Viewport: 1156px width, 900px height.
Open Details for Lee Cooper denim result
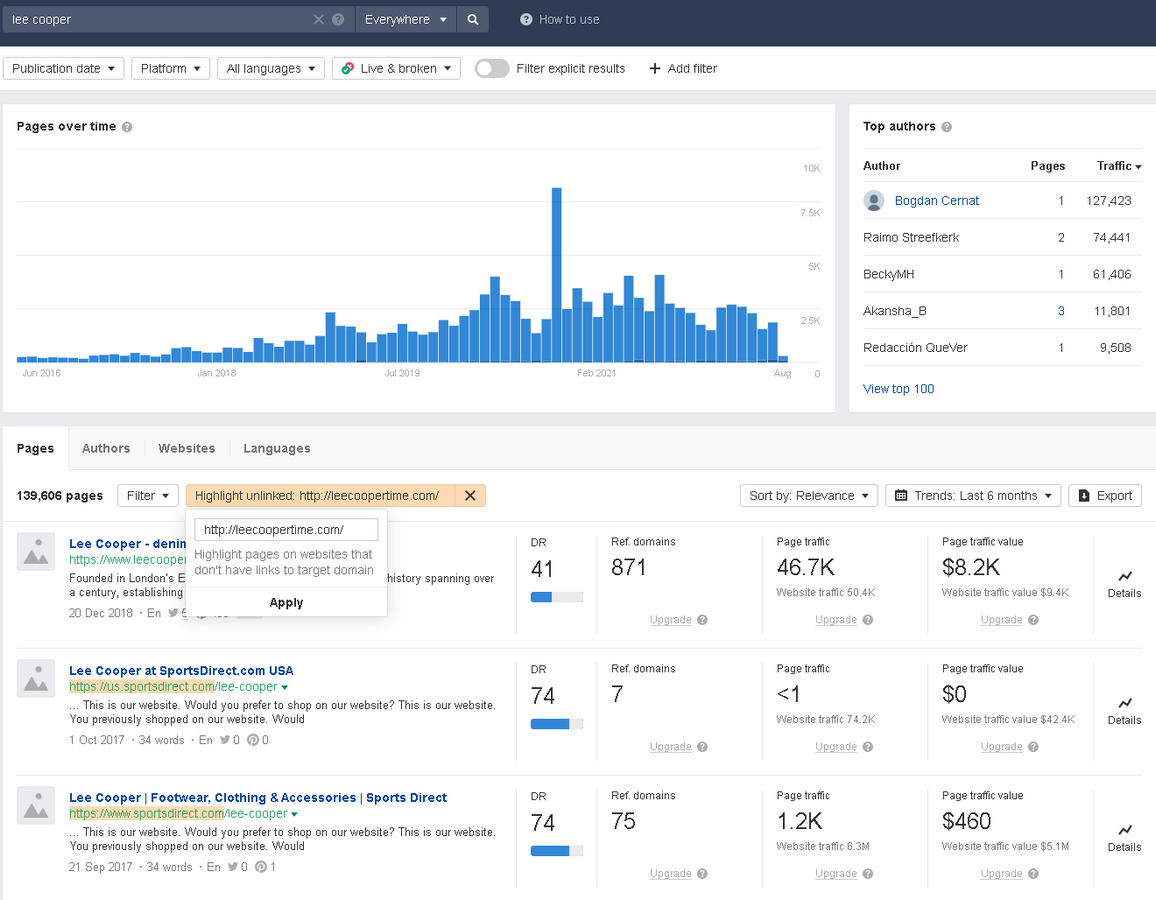pyautogui.click(x=1124, y=584)
